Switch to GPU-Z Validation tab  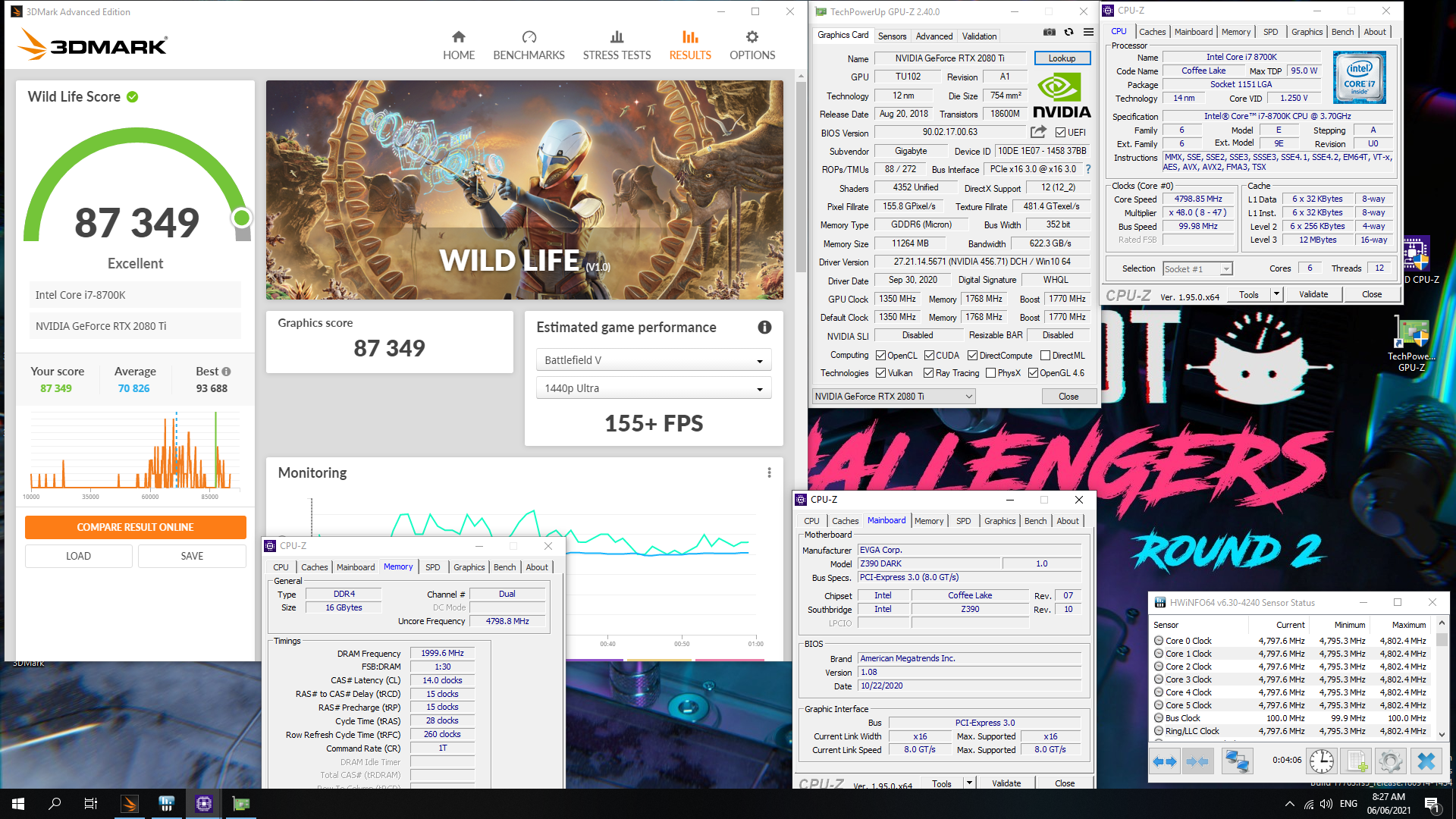[x=979, y=36]
